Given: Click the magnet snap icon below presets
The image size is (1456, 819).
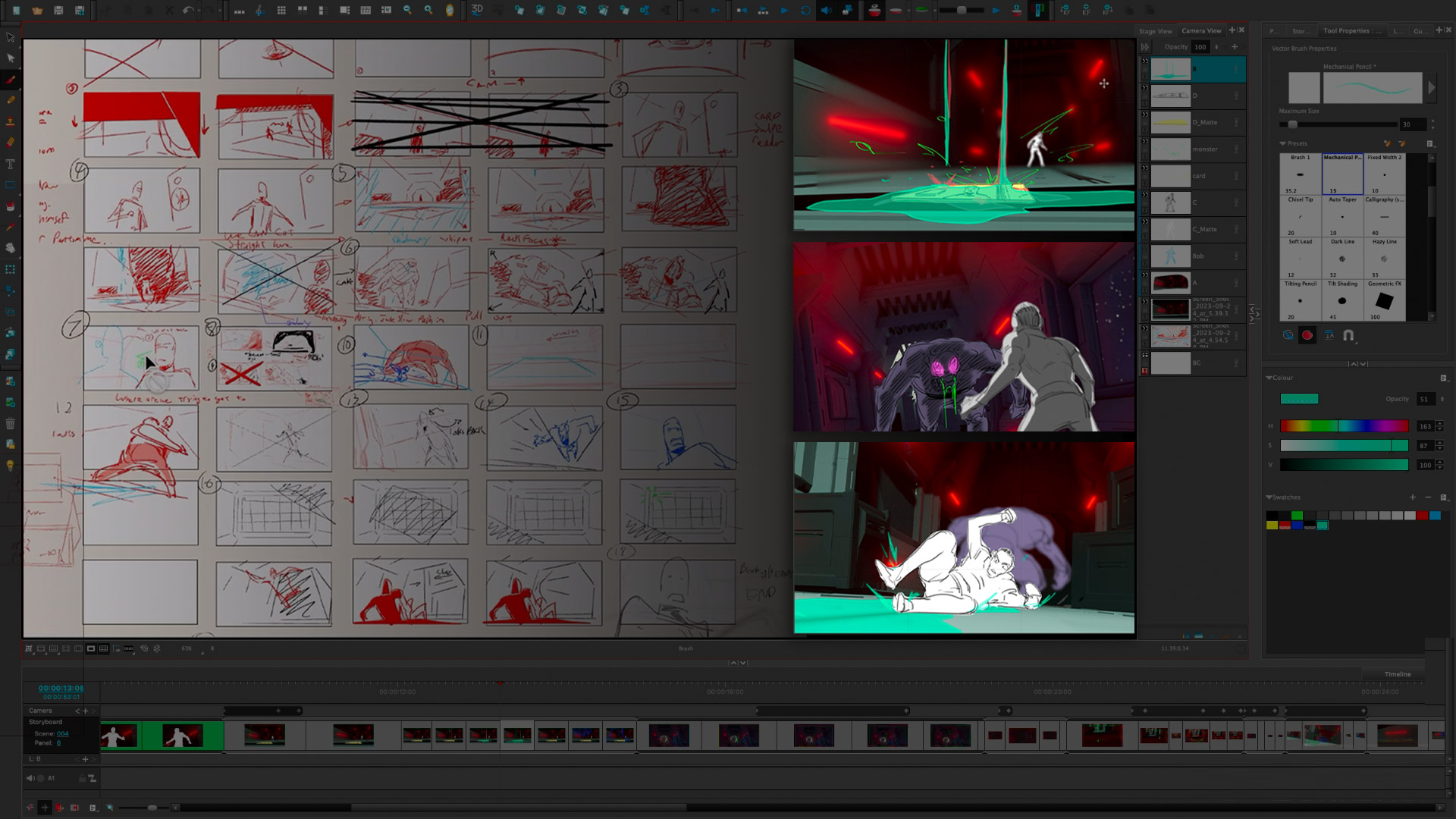Looking at the screenshot, I should [x=1348, y=335].
